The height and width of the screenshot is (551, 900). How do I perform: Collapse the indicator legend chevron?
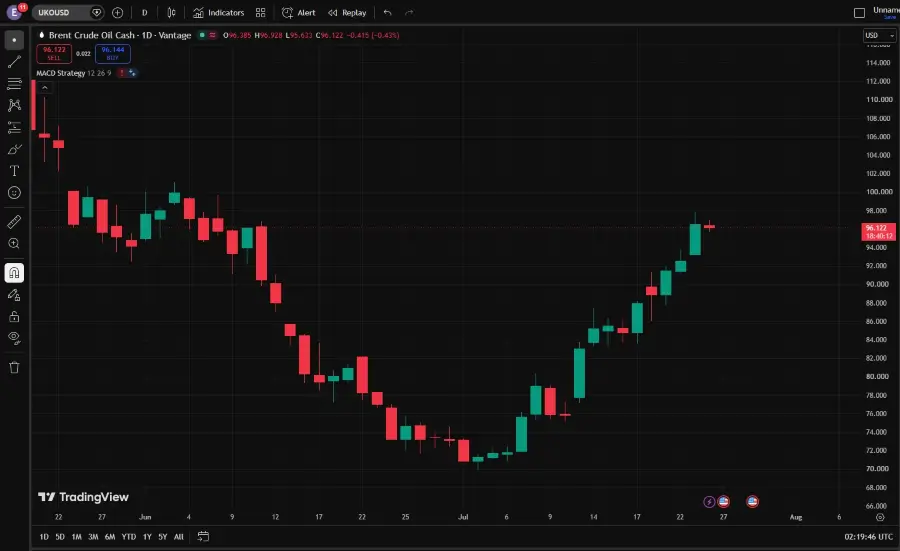(45, 88)
